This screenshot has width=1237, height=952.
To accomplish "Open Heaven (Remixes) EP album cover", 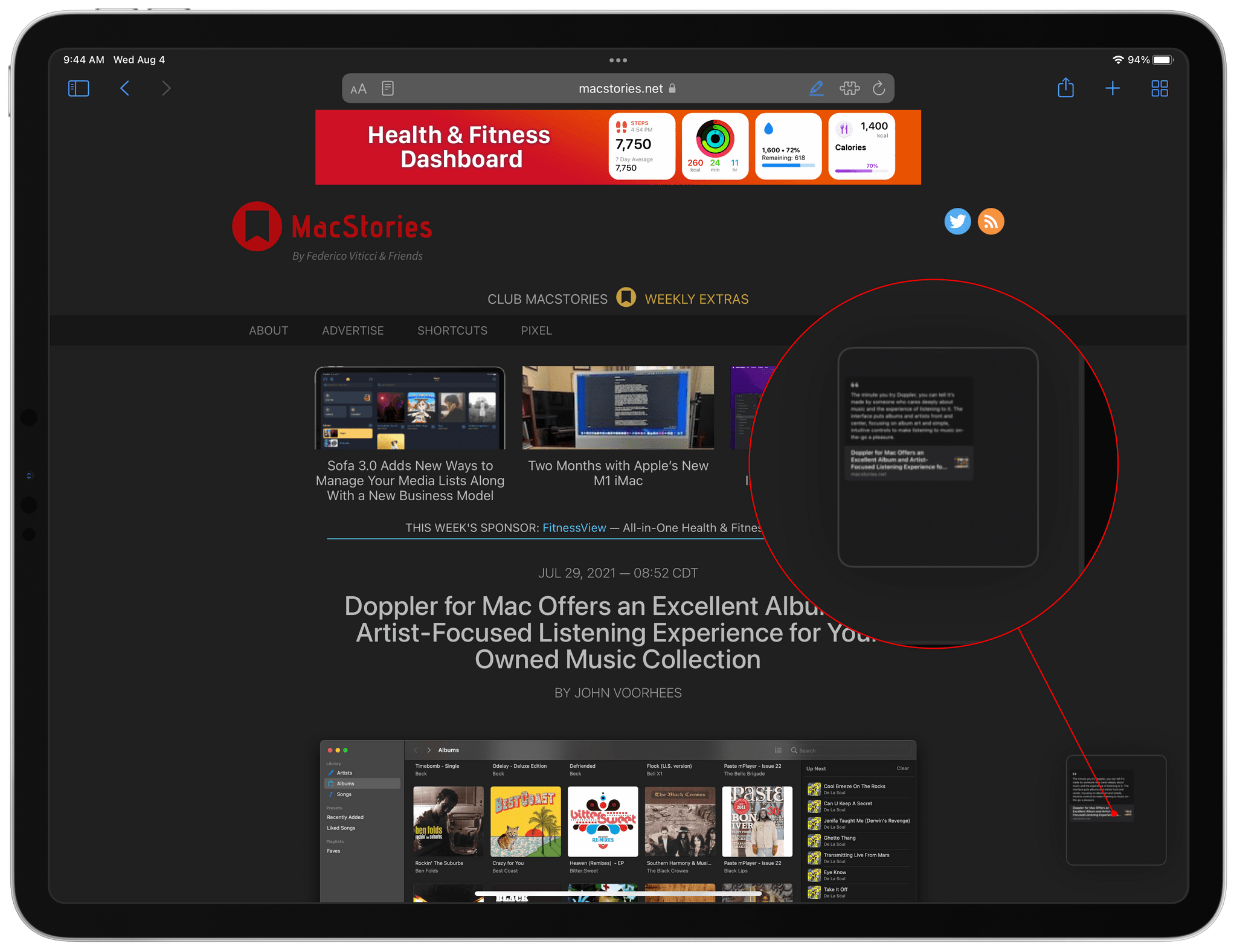I will click(x=603, y=822).
